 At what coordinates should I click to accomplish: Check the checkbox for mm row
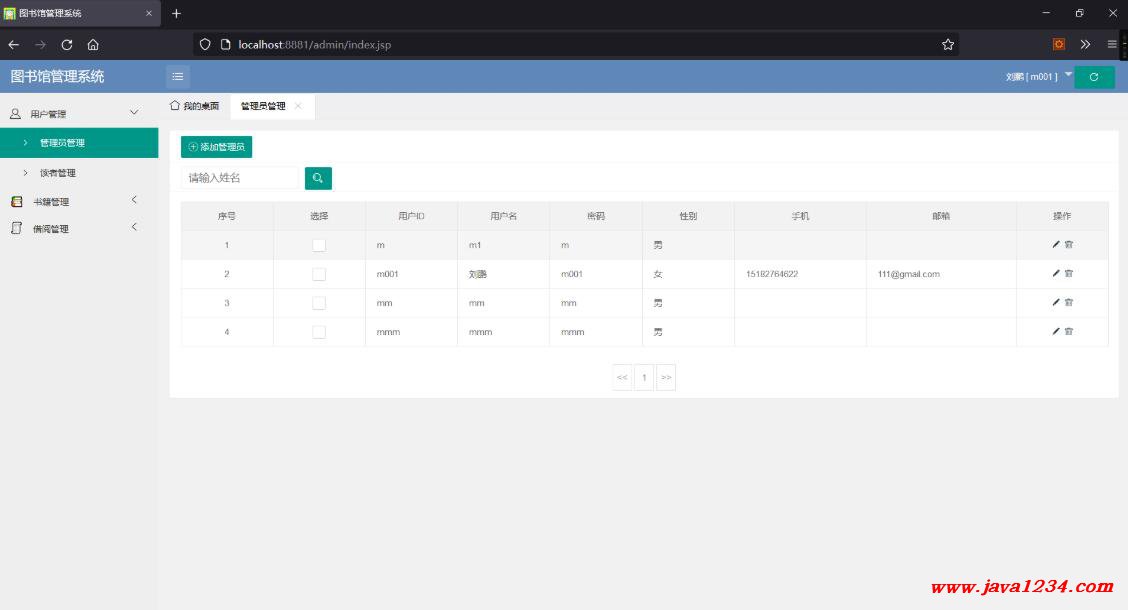click(319, 303)
